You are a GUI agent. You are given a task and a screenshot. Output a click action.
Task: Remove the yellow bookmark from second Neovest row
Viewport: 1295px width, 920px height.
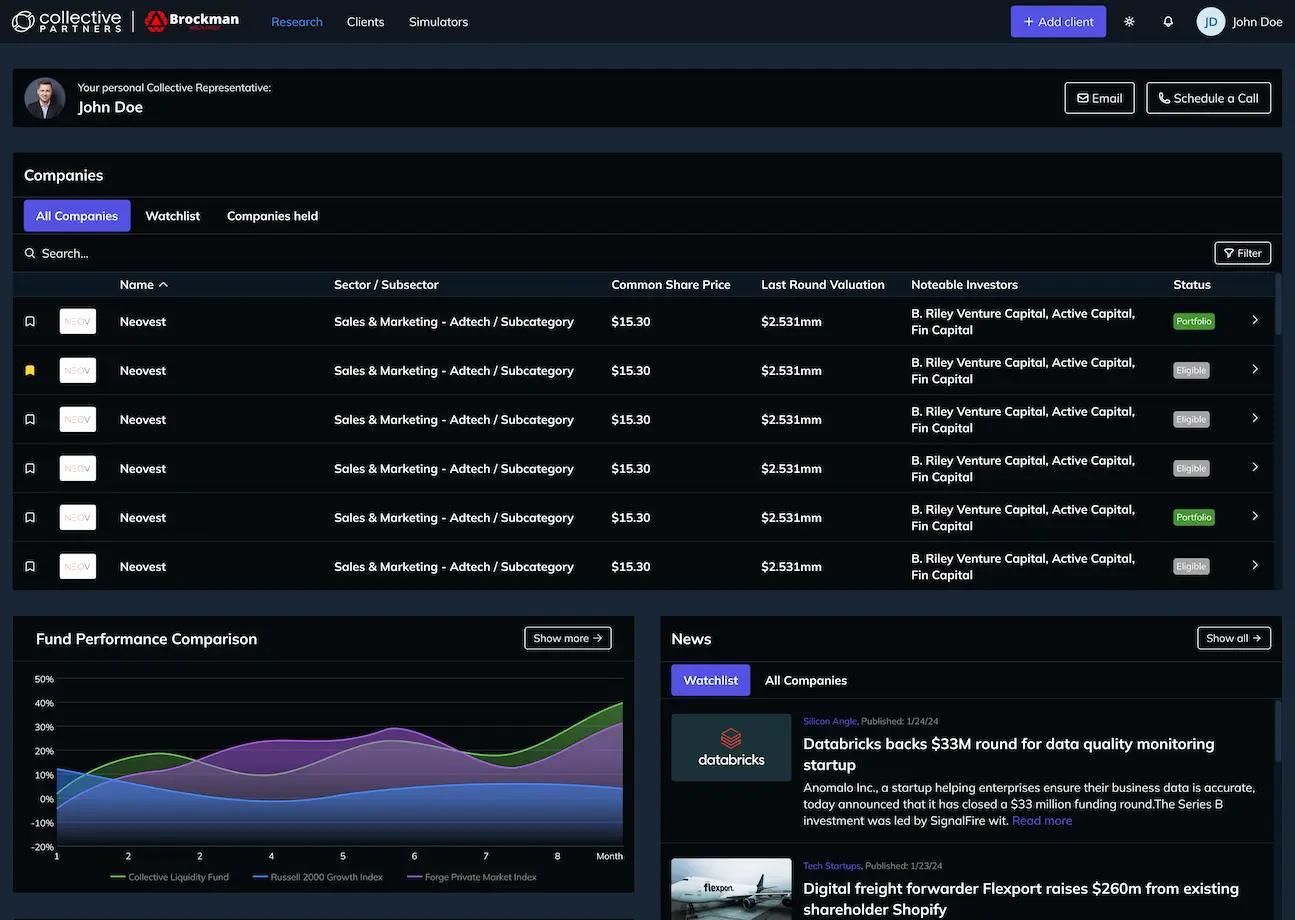[x=30, y=370]
